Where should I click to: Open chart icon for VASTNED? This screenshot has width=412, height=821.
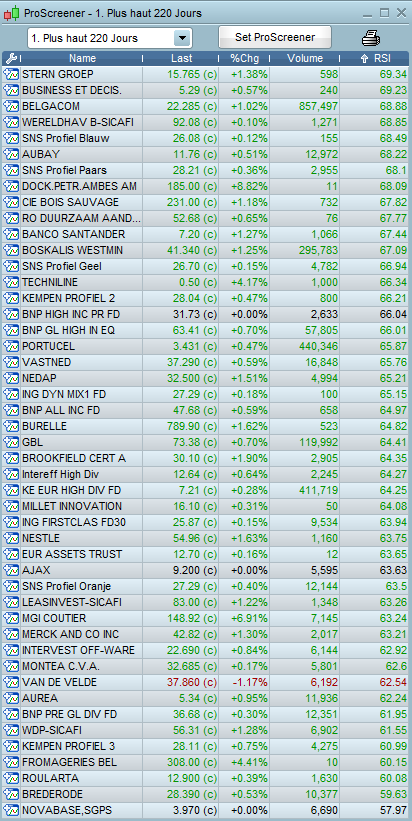tap(11, 362)
